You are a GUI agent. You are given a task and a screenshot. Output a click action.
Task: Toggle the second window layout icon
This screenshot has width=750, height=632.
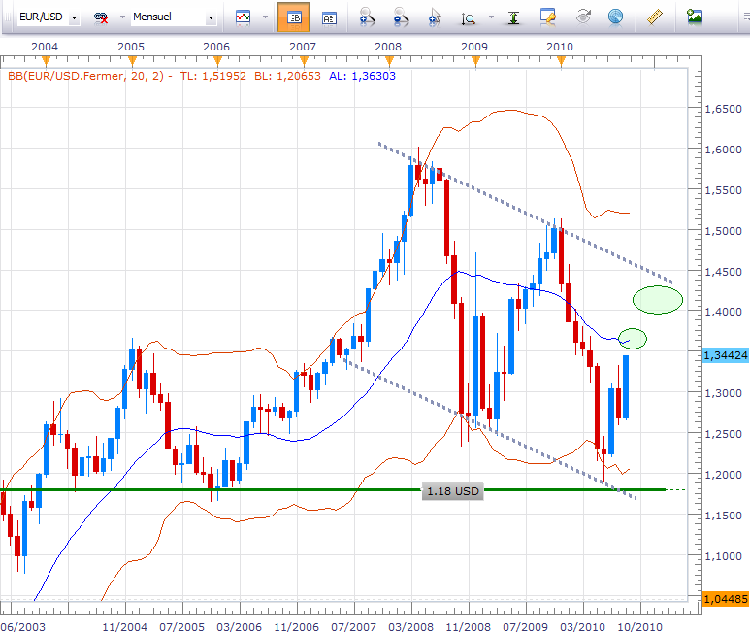pyautogui.click(x=329, y=18)
